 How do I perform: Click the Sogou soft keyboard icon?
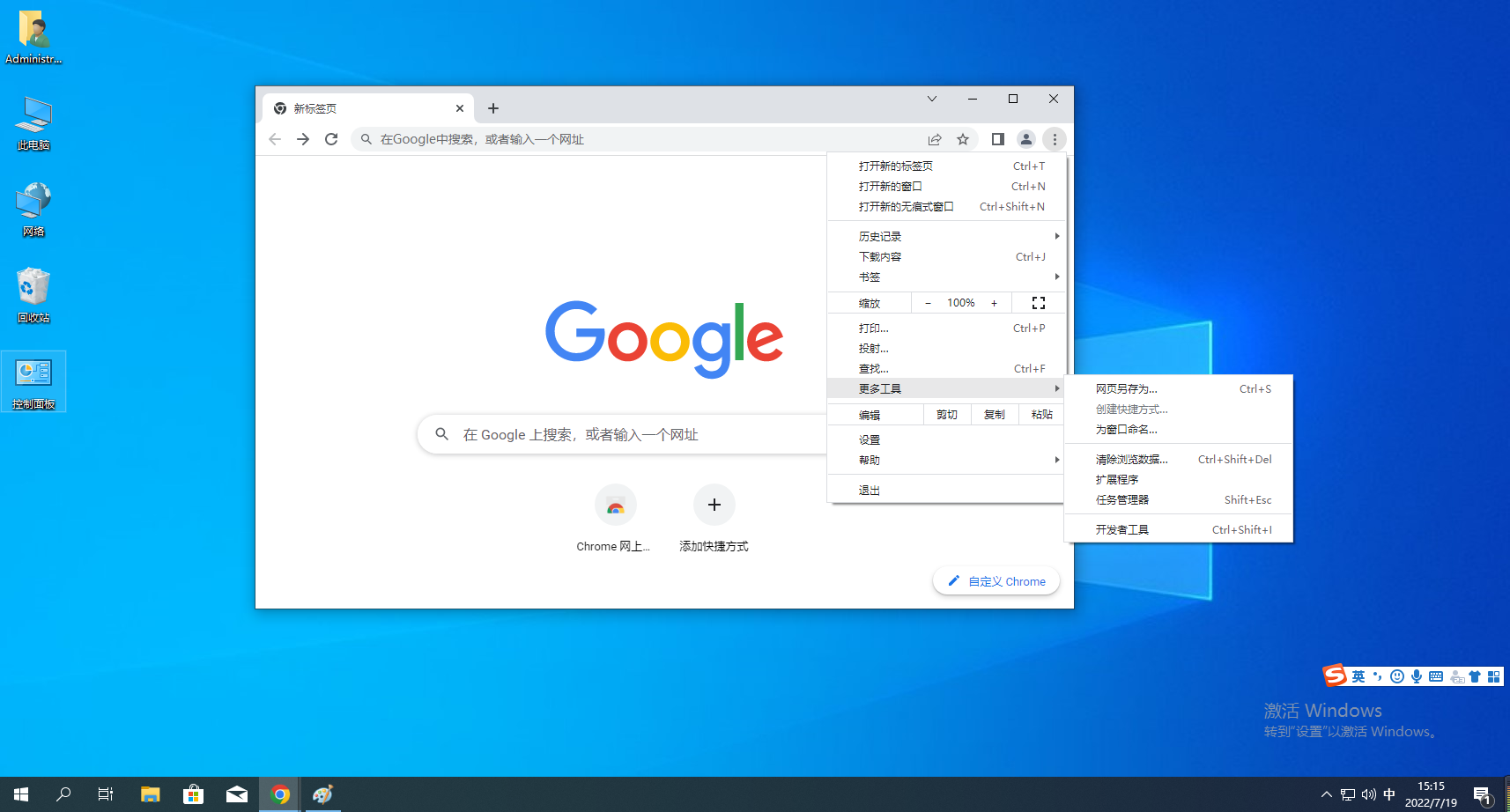[1436, 676]
